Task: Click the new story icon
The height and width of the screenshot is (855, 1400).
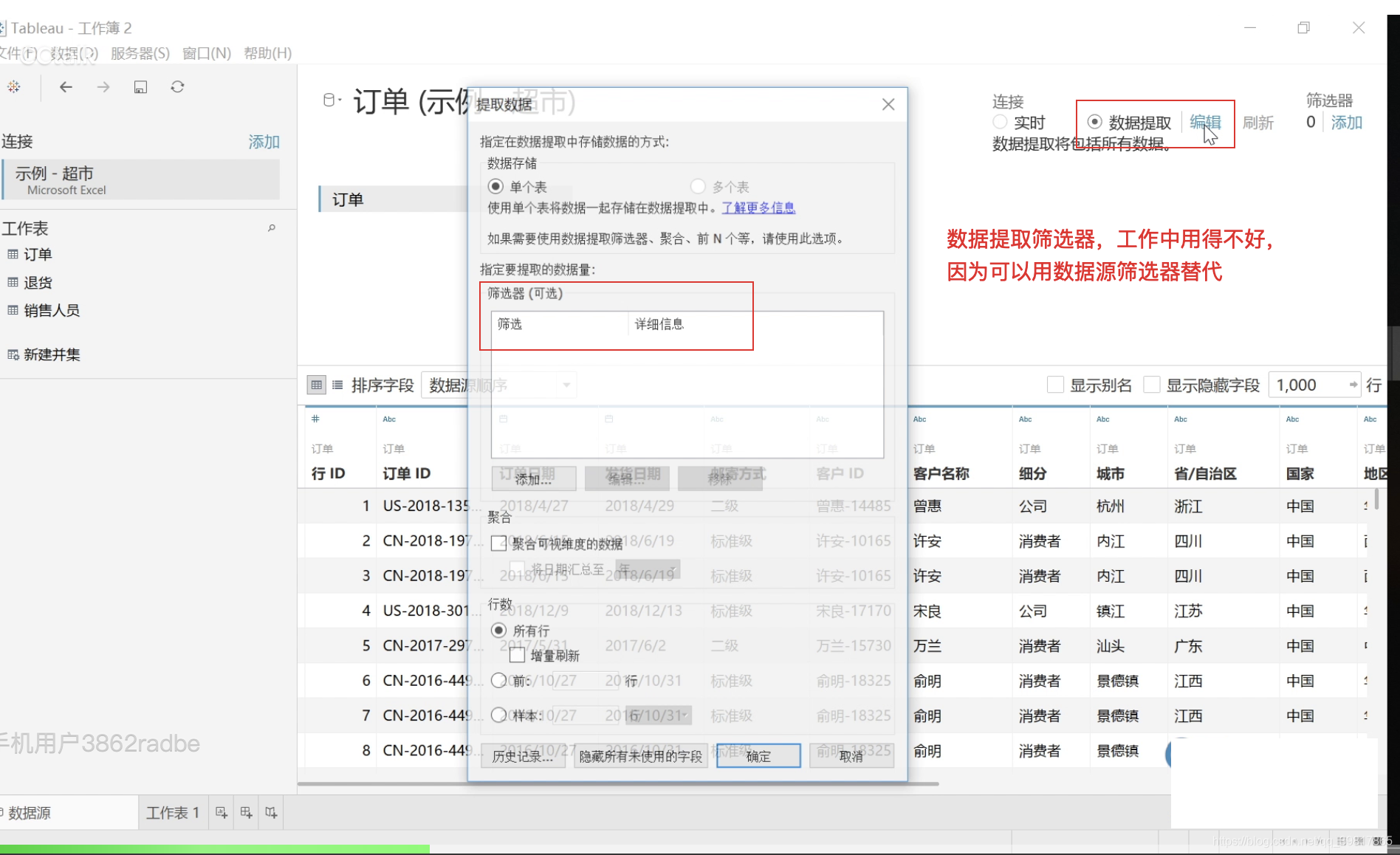Action: point(272,813)
